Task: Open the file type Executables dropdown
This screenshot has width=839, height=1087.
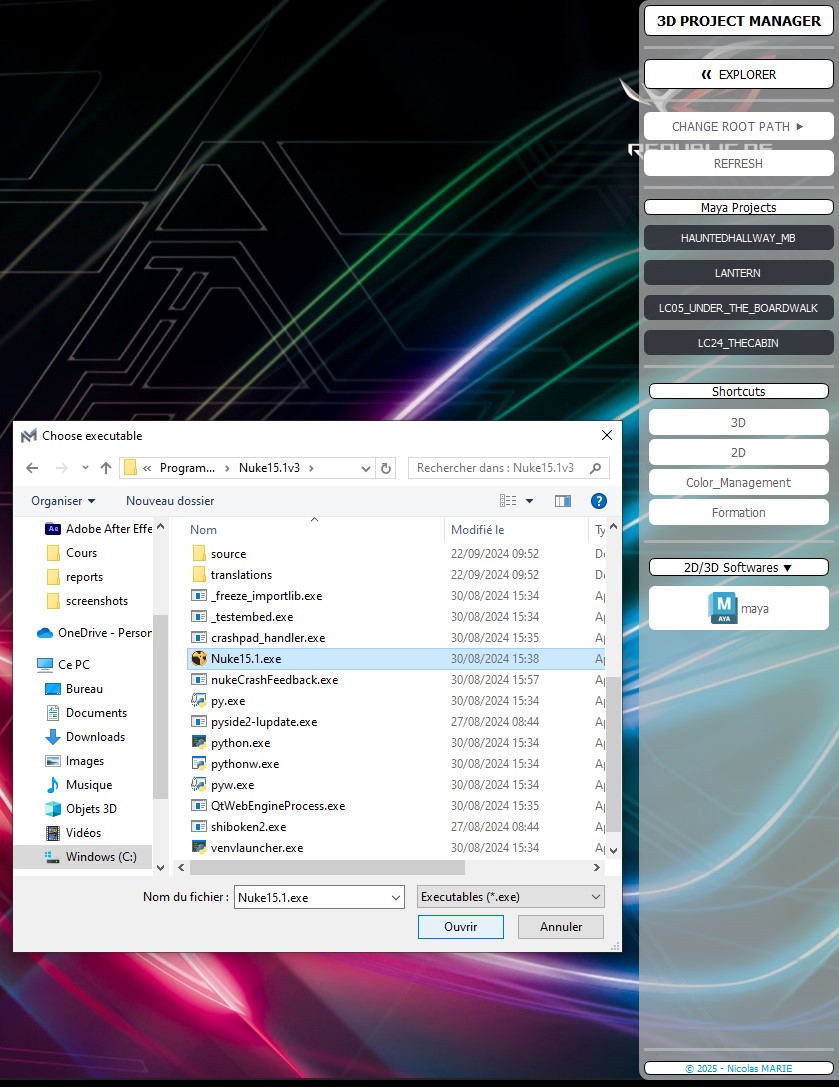Action: [510, 897]
